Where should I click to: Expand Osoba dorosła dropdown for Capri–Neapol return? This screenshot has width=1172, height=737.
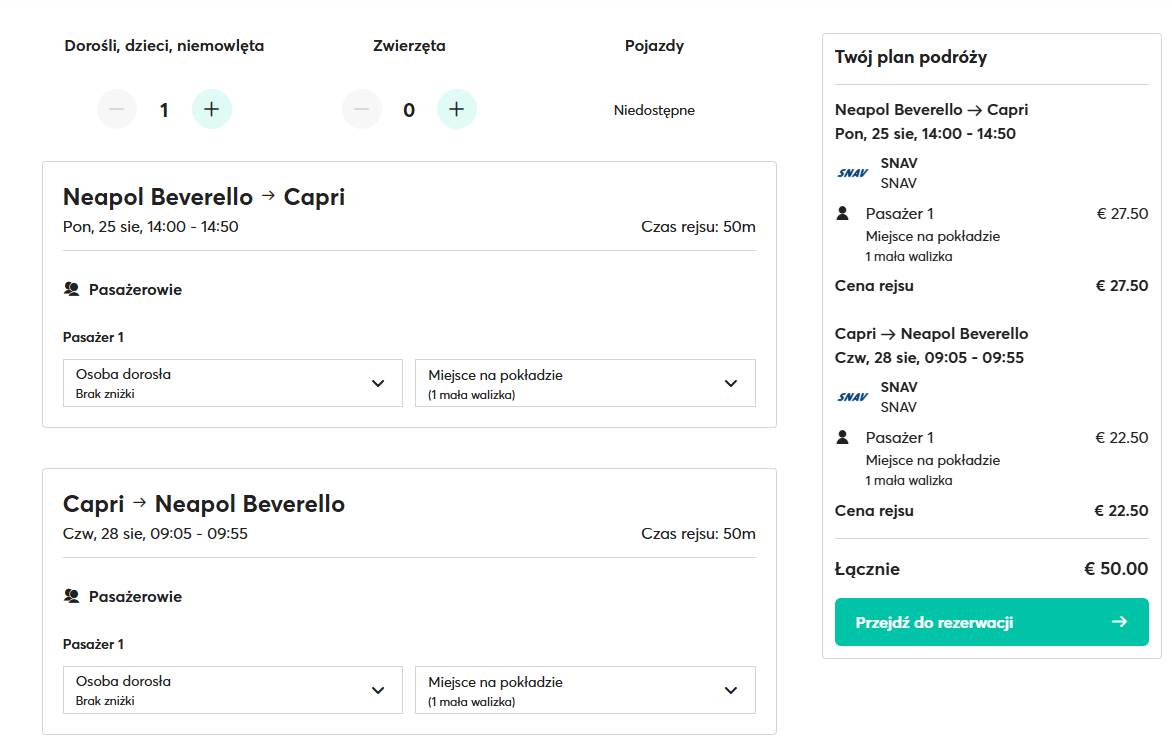[x=232, y=690]
